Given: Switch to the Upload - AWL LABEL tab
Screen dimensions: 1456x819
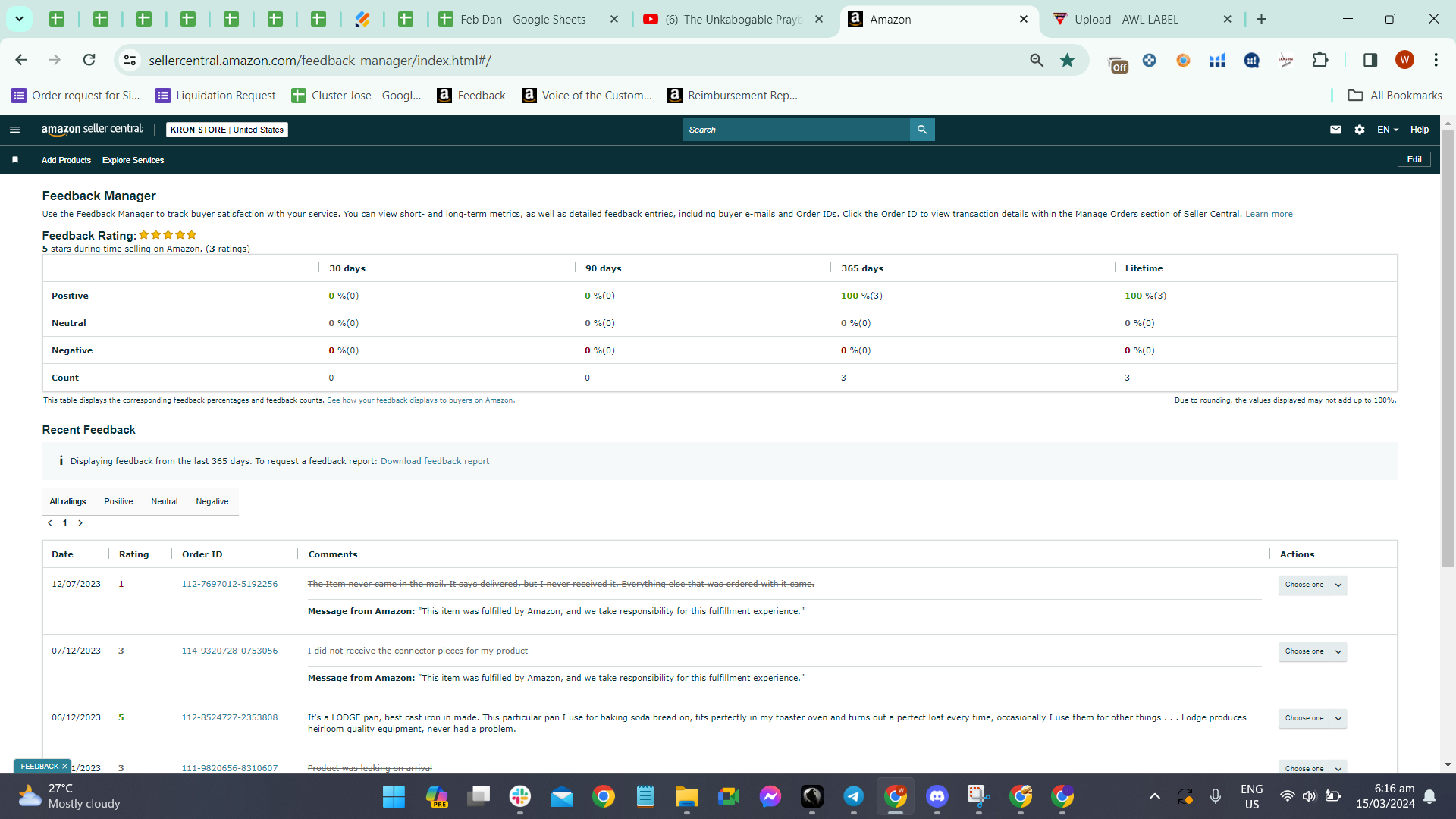Looking at the screenshot, I should [x=1127, y=19].
